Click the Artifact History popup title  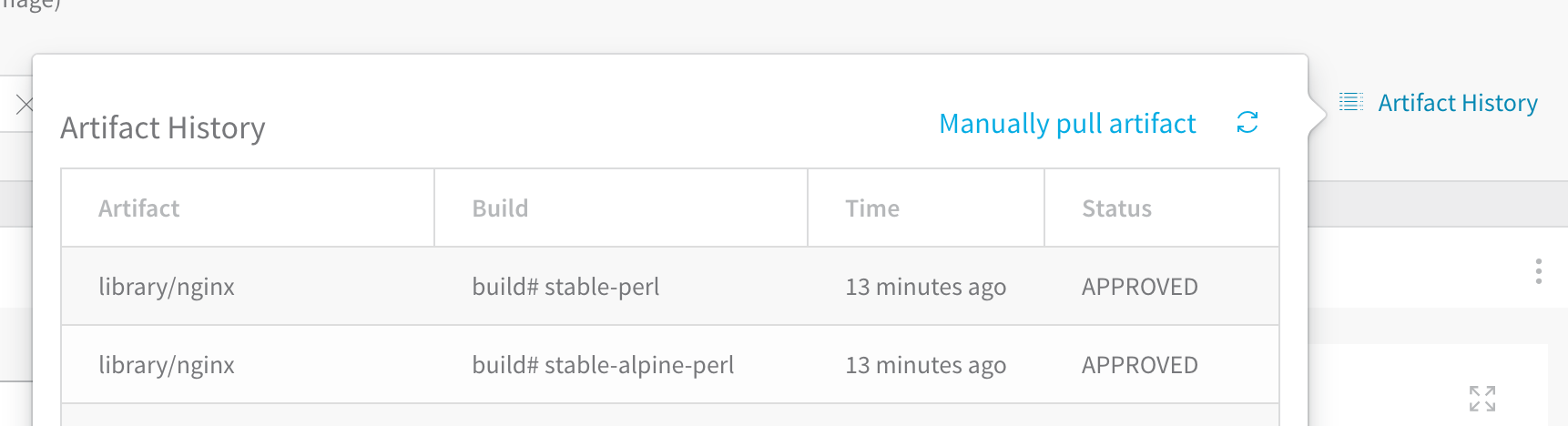[x=163, y=128]
